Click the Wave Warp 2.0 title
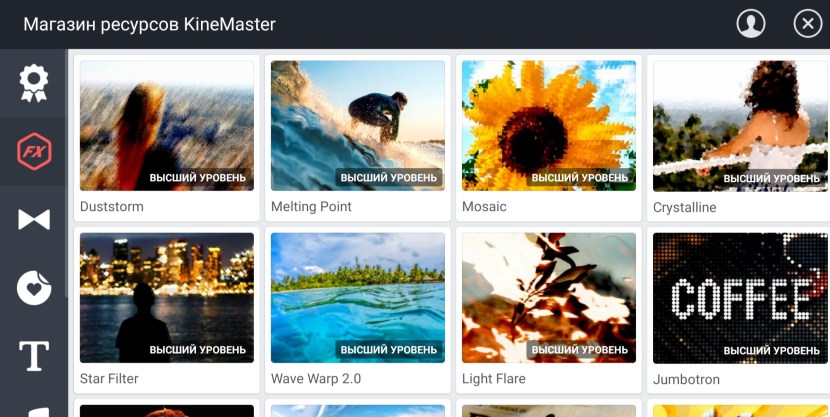The image size is (830, 417). [317, 379]
